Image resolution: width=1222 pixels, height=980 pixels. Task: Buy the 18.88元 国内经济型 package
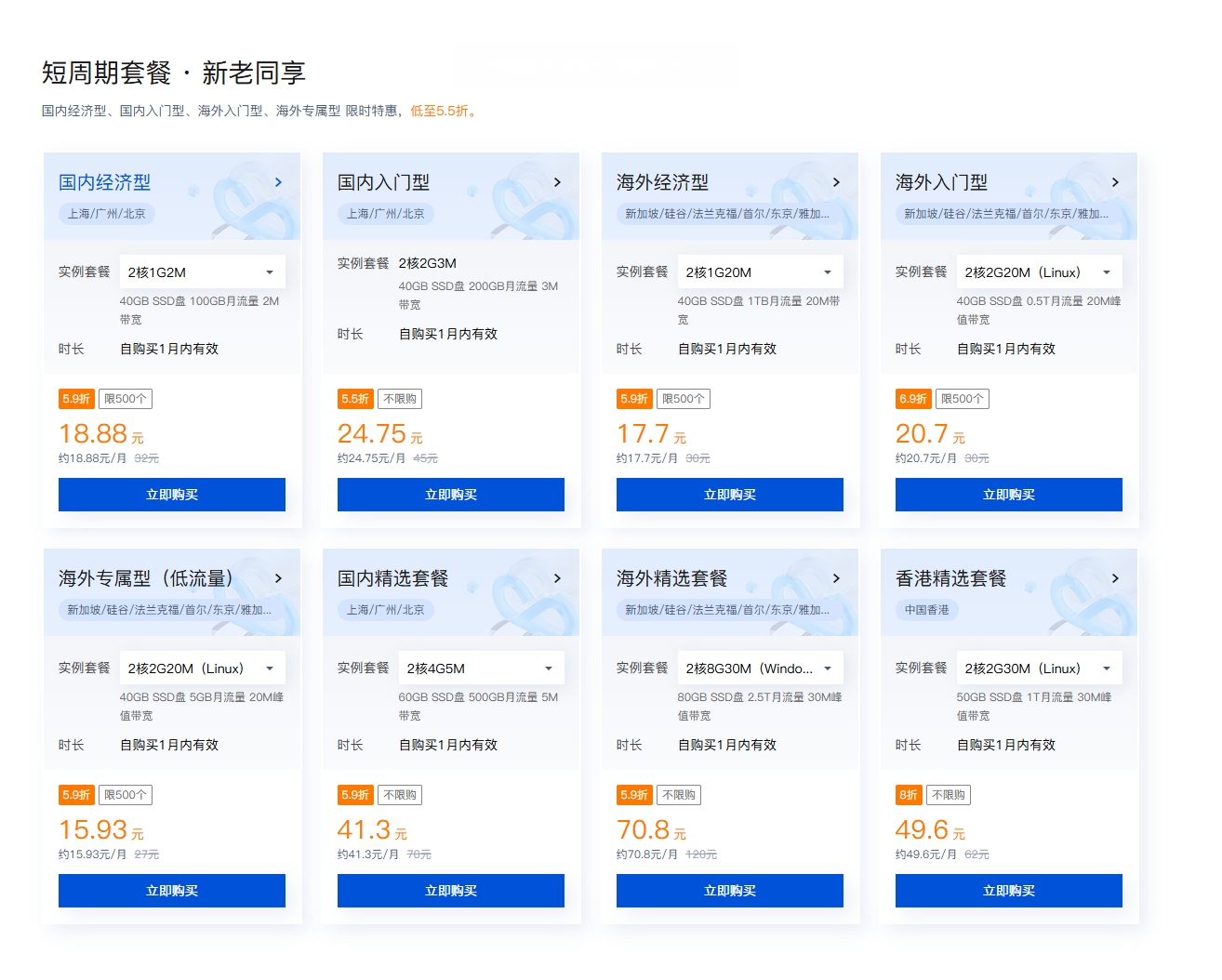point(172,495)
